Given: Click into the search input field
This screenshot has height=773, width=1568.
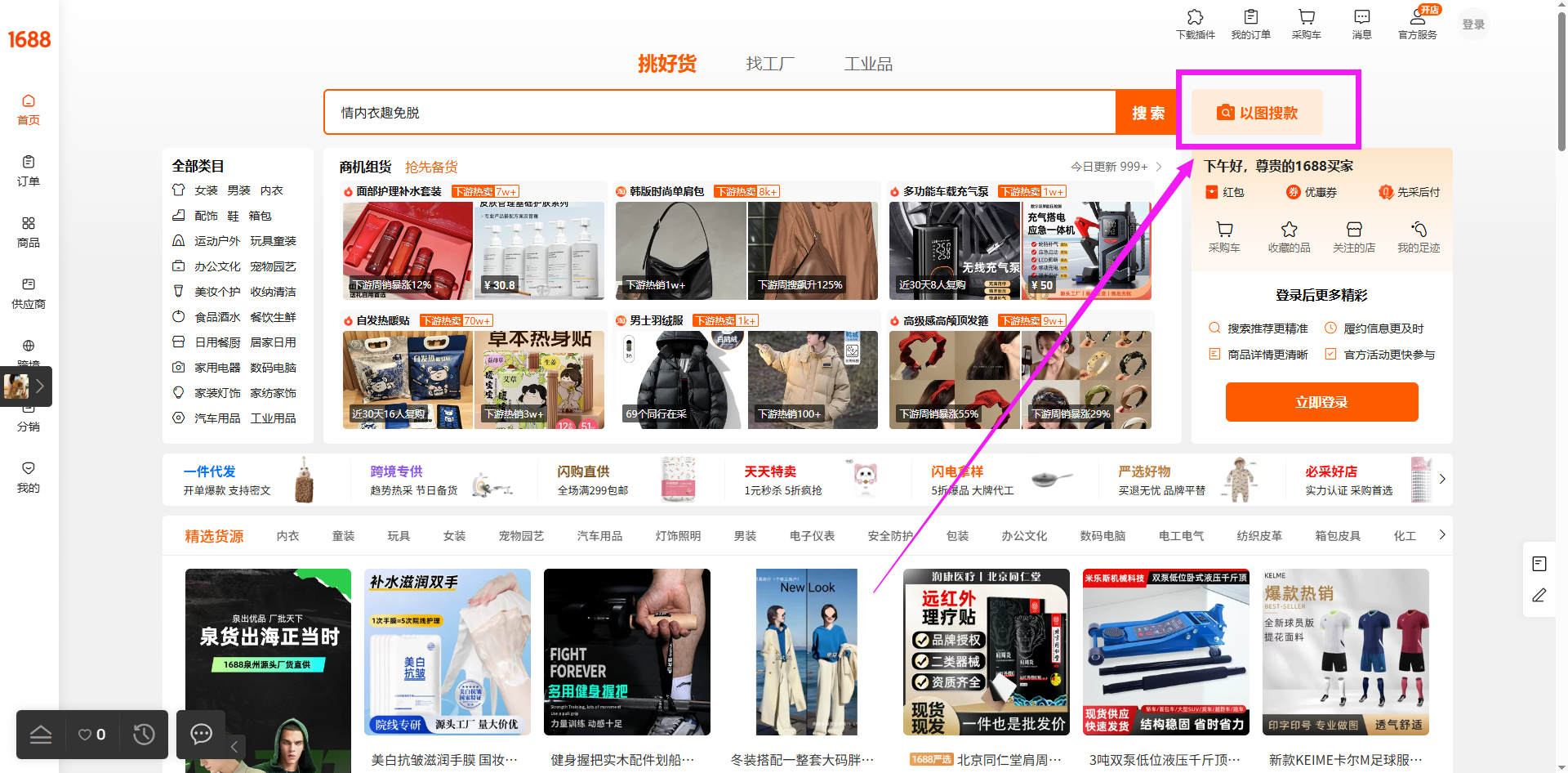Looking at the screenshot, I should [x=719, y=113].
